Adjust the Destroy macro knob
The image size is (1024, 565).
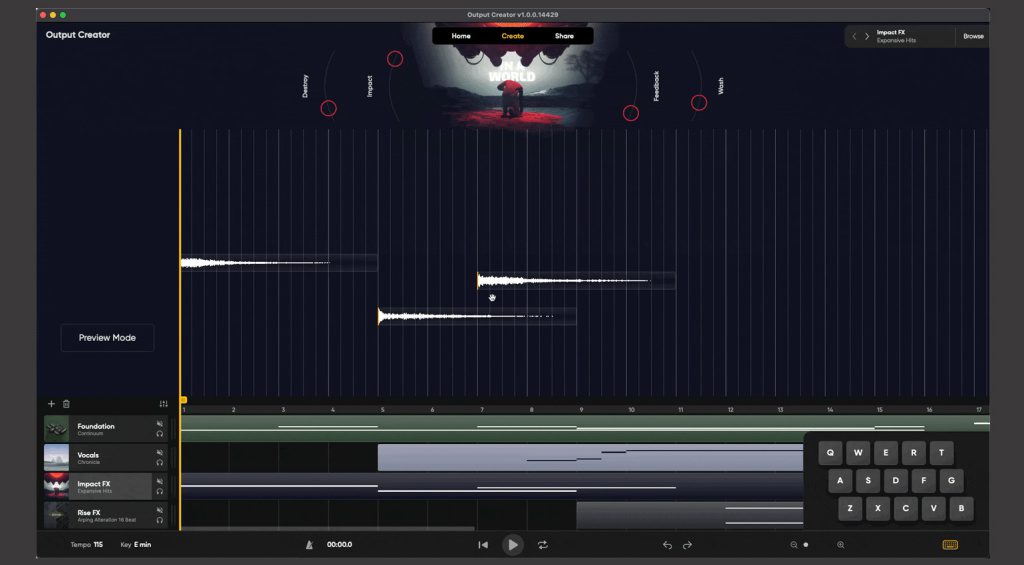(x=328, y=108)
